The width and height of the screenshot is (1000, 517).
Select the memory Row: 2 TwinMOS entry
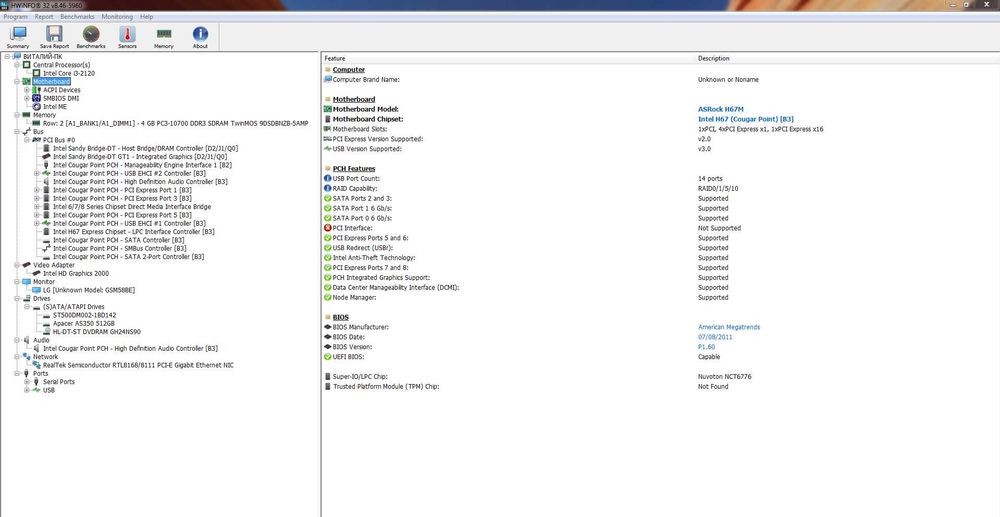click(175, 123)
